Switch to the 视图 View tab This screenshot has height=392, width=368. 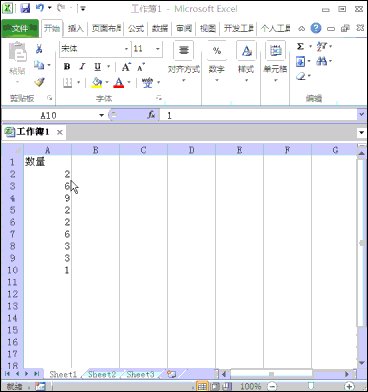[x=208, y=29]
